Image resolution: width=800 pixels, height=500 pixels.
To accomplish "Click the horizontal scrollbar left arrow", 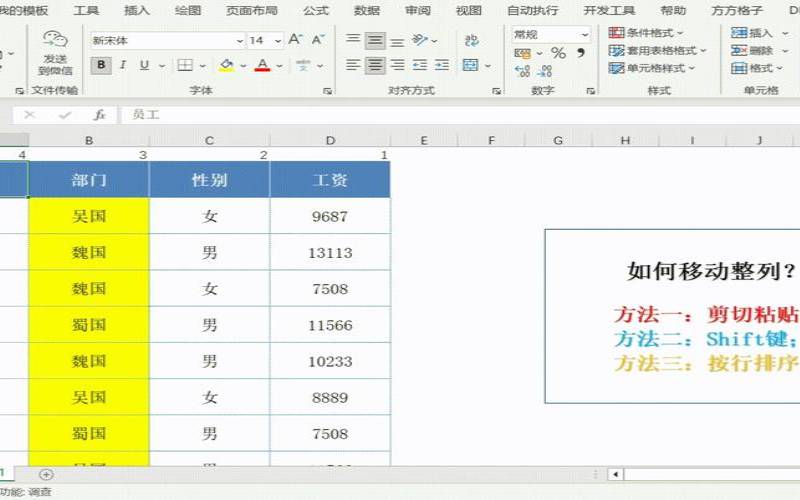I will pos(616,475).
